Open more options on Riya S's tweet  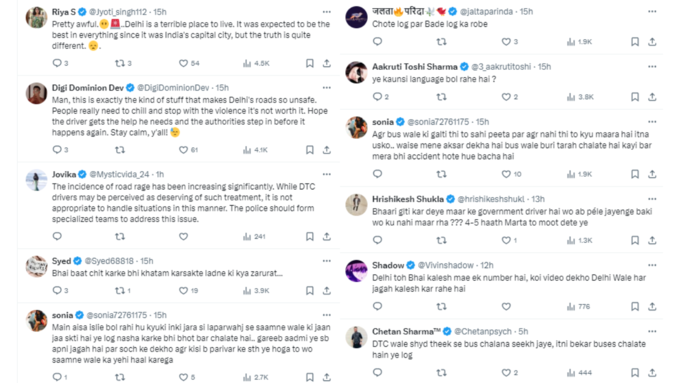click(x=327, y=12)
